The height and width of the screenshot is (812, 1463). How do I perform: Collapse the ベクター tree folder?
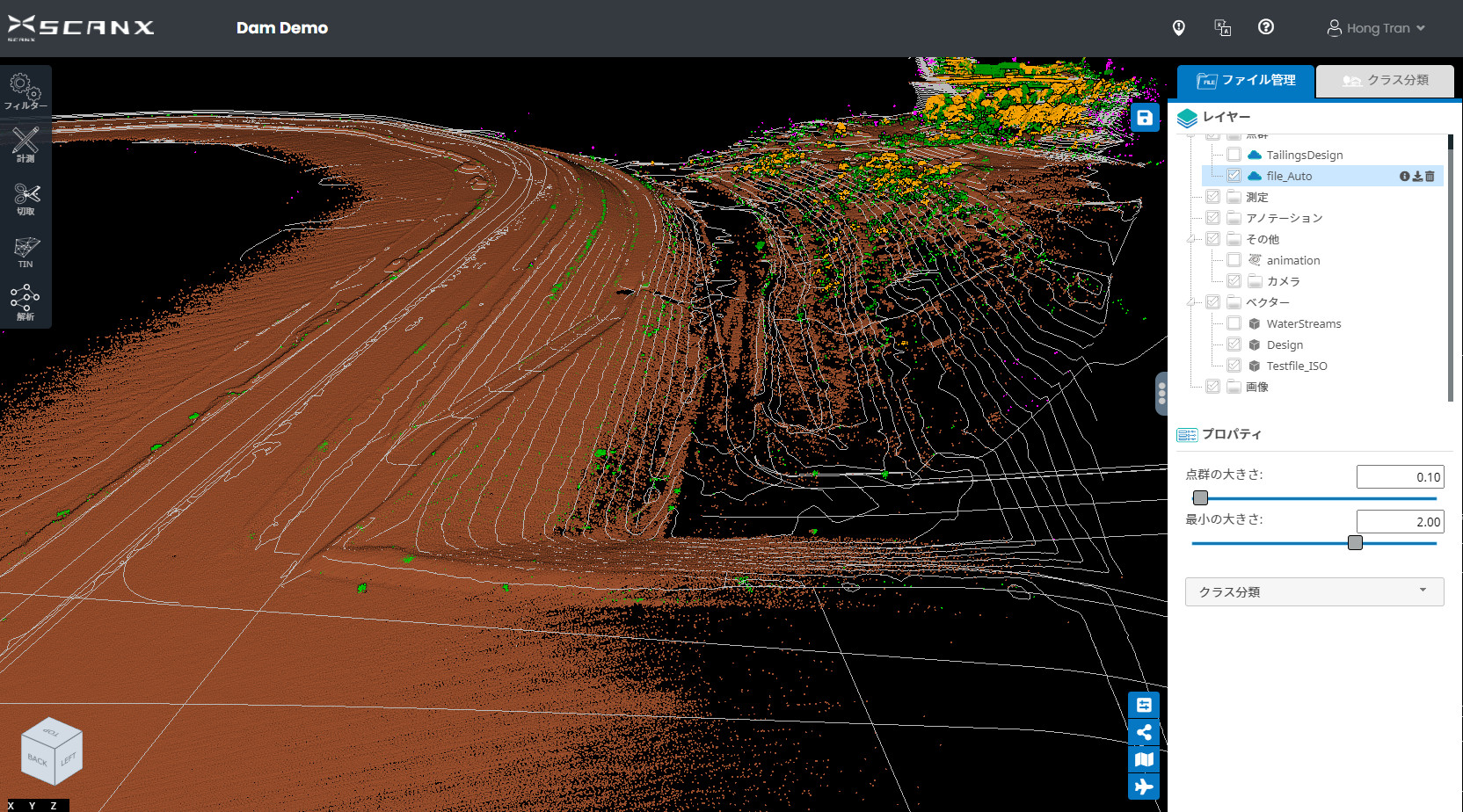[x=1192, y=302]
